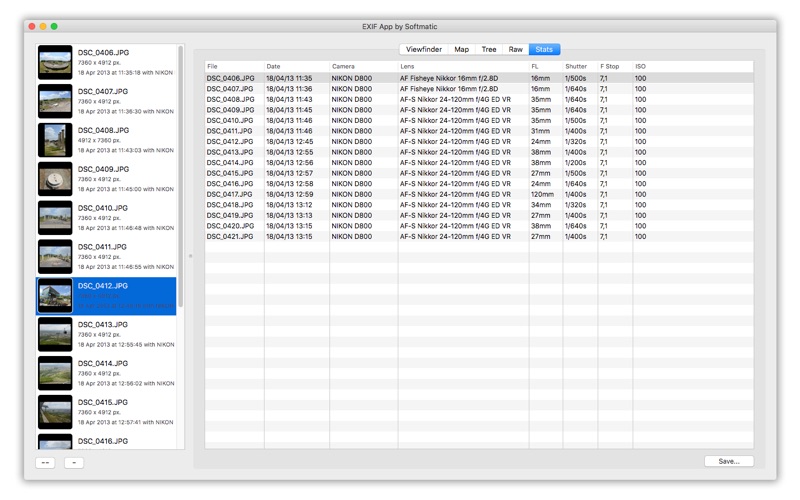Sort table by FL column header

click(x=546, y=66)
